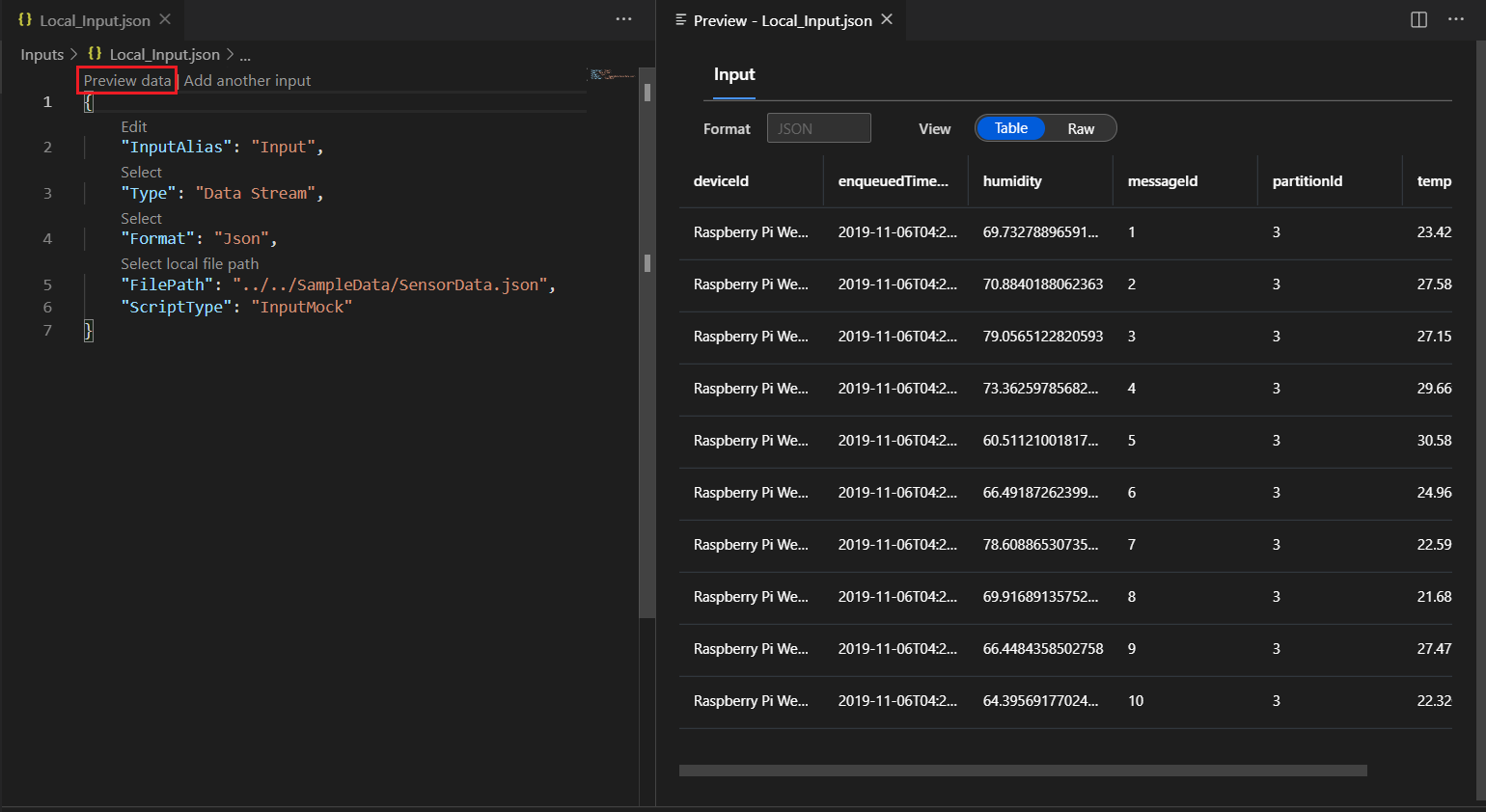Open the Split Editor icon top right
The width and height of the screenshot is (1486, 812).
click(1417, 19)
